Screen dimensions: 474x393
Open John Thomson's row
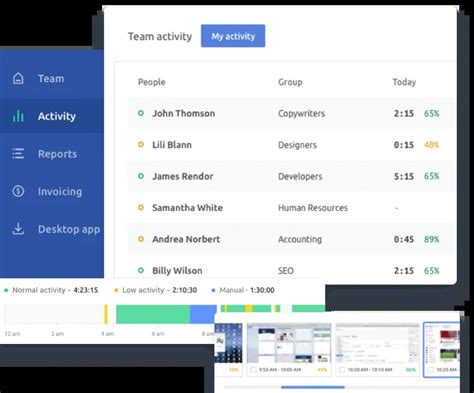click(x=292, y=113)
